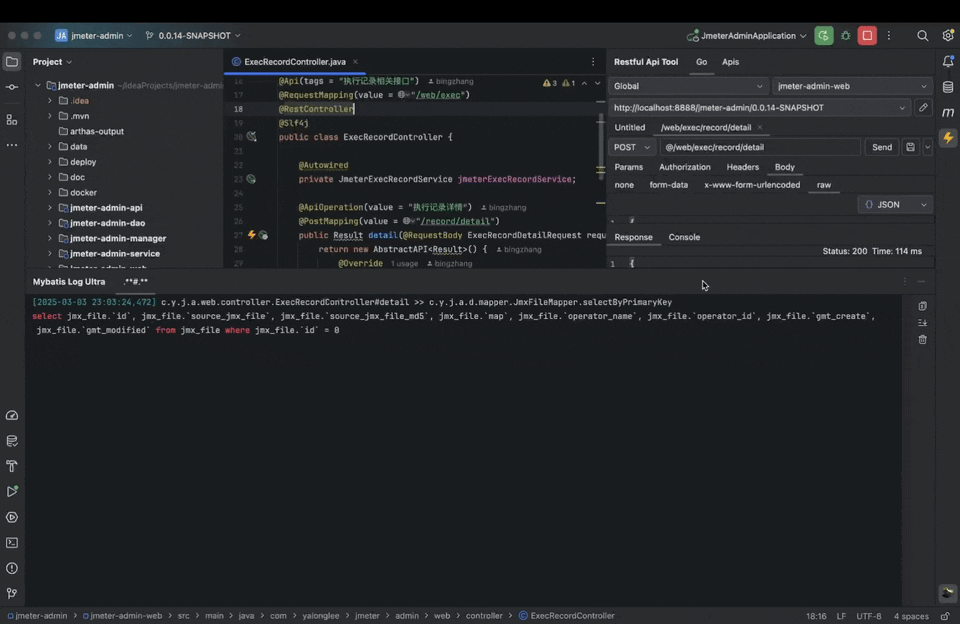Run JmeterAdminApplication with the green run icon
This screenshot has width=960, height=624.
(x=823, y=35)
